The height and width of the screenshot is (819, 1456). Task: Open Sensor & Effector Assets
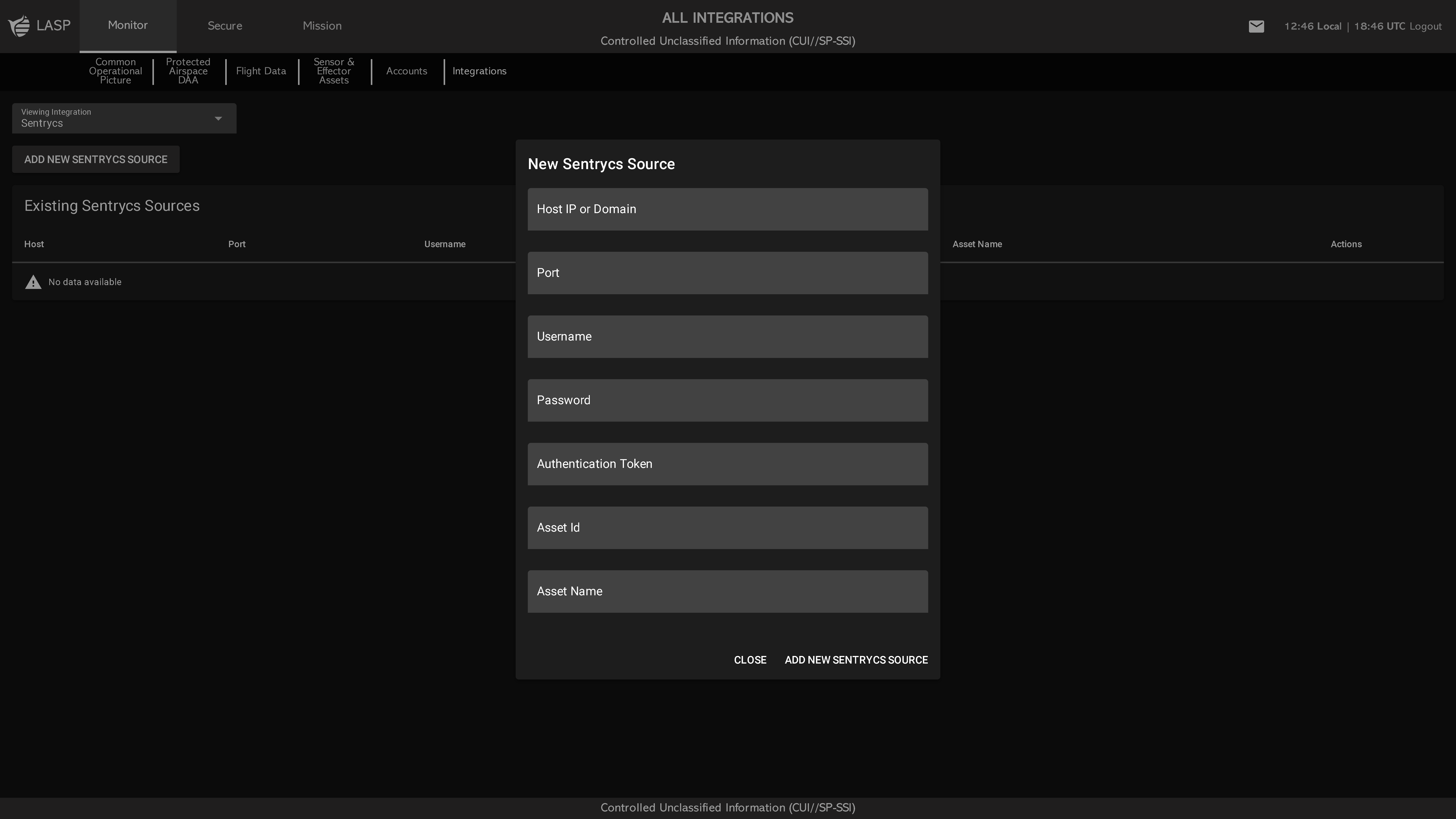[x=334, y=71]
